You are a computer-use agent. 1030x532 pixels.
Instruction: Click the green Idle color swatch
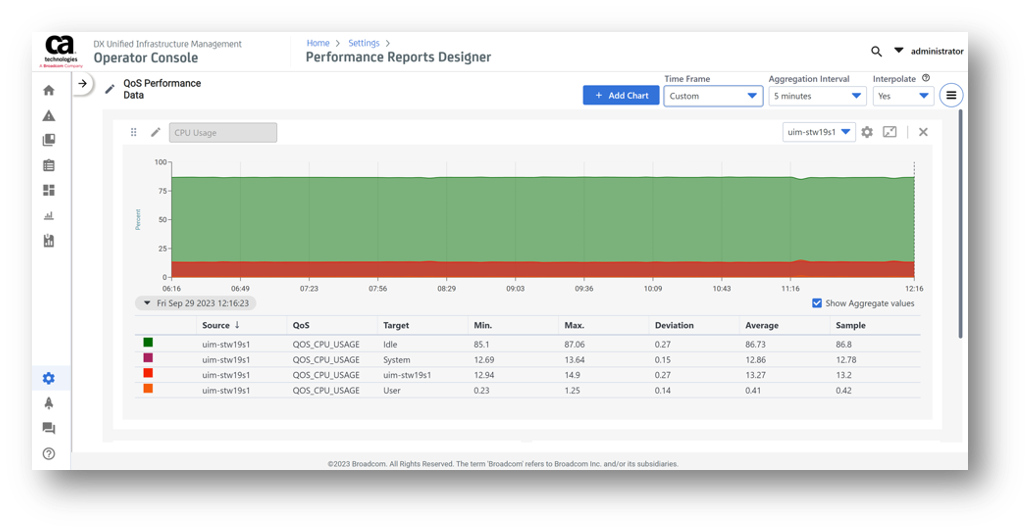148,342
